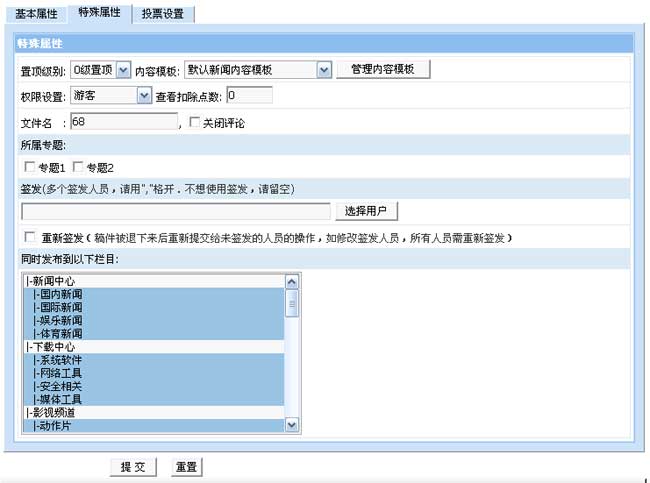Click the 选择用户 button

pos(371,211)
